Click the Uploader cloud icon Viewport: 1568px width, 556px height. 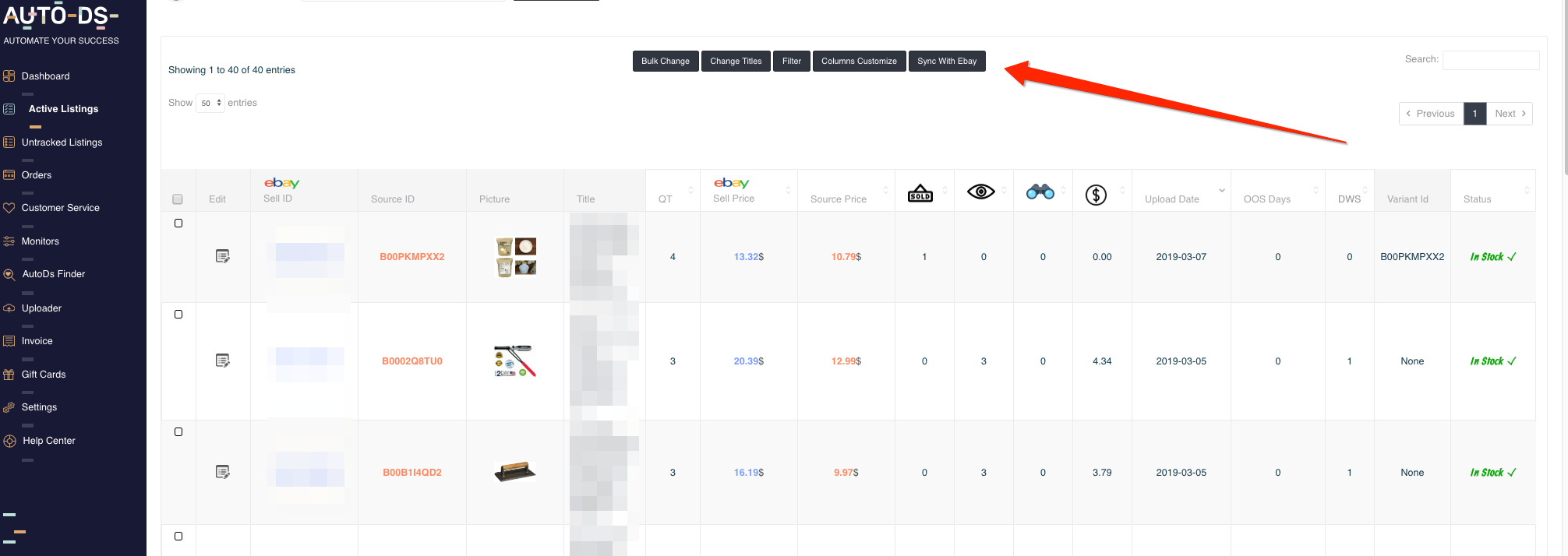[x=9, y=308]
